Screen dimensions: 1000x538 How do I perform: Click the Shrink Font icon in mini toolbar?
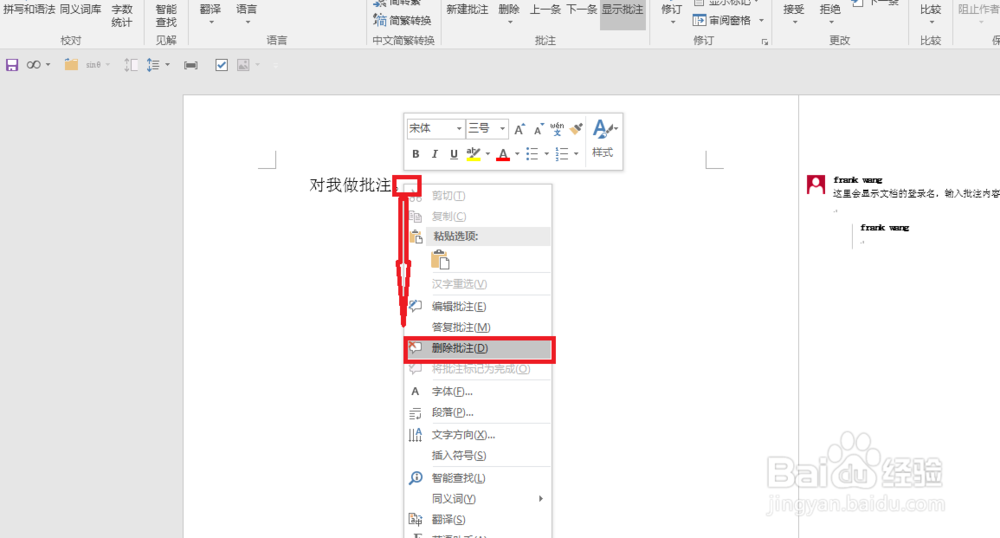point(539,129)
